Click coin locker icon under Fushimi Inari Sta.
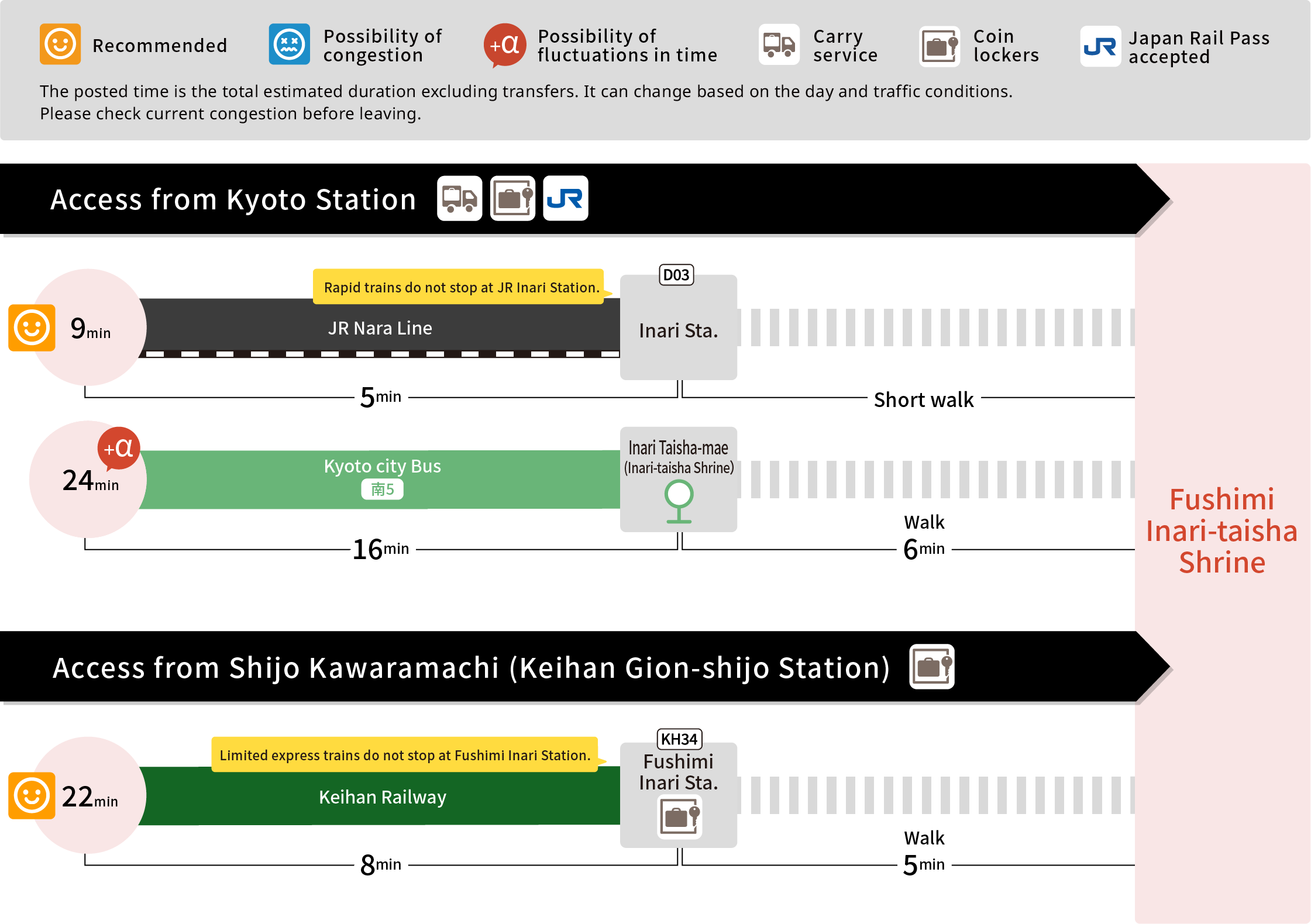1311x924 pixels. [679, 817]
